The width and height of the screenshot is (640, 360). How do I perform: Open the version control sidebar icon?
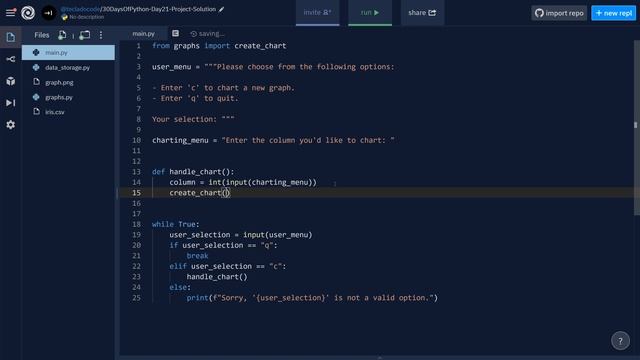[11, 59]
